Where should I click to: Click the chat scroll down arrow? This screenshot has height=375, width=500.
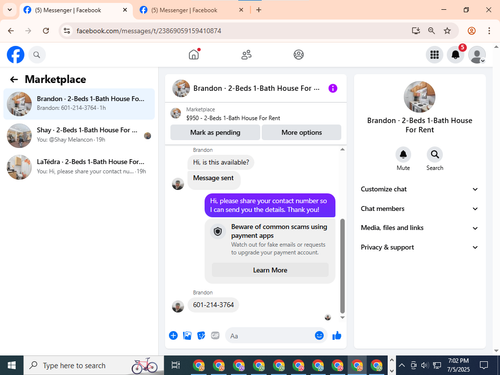342,318
